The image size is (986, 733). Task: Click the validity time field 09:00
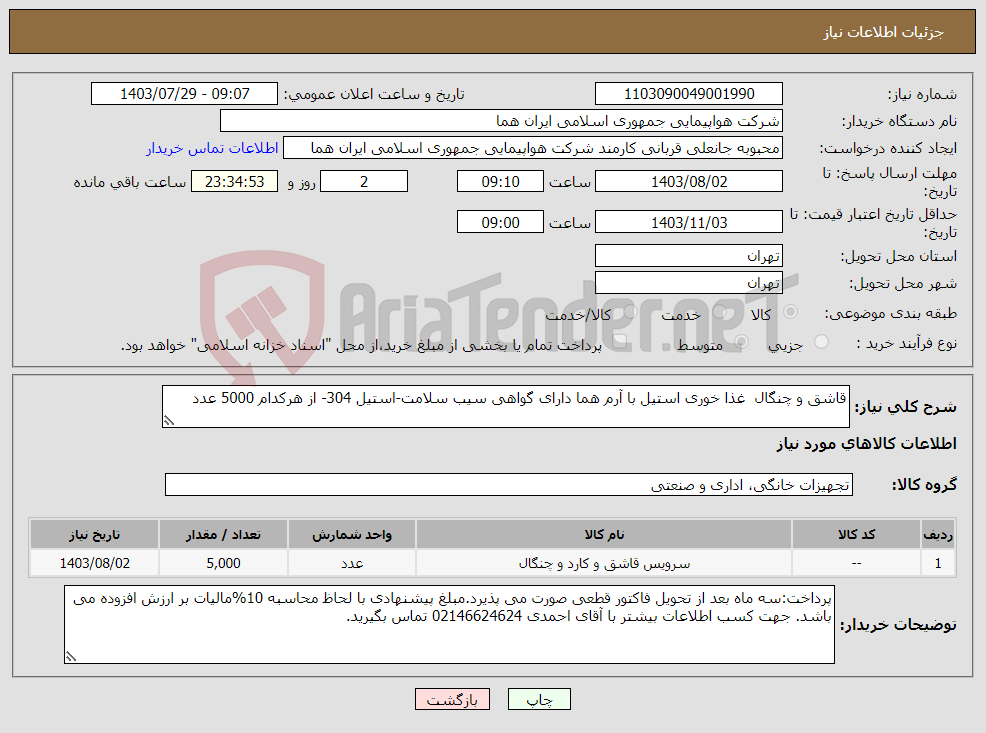tap(500, 223)
